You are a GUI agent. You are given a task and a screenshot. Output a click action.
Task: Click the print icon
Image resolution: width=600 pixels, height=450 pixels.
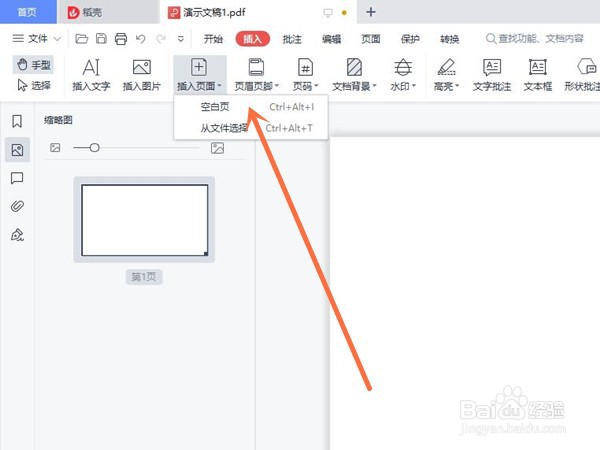(x=121, y=39)
